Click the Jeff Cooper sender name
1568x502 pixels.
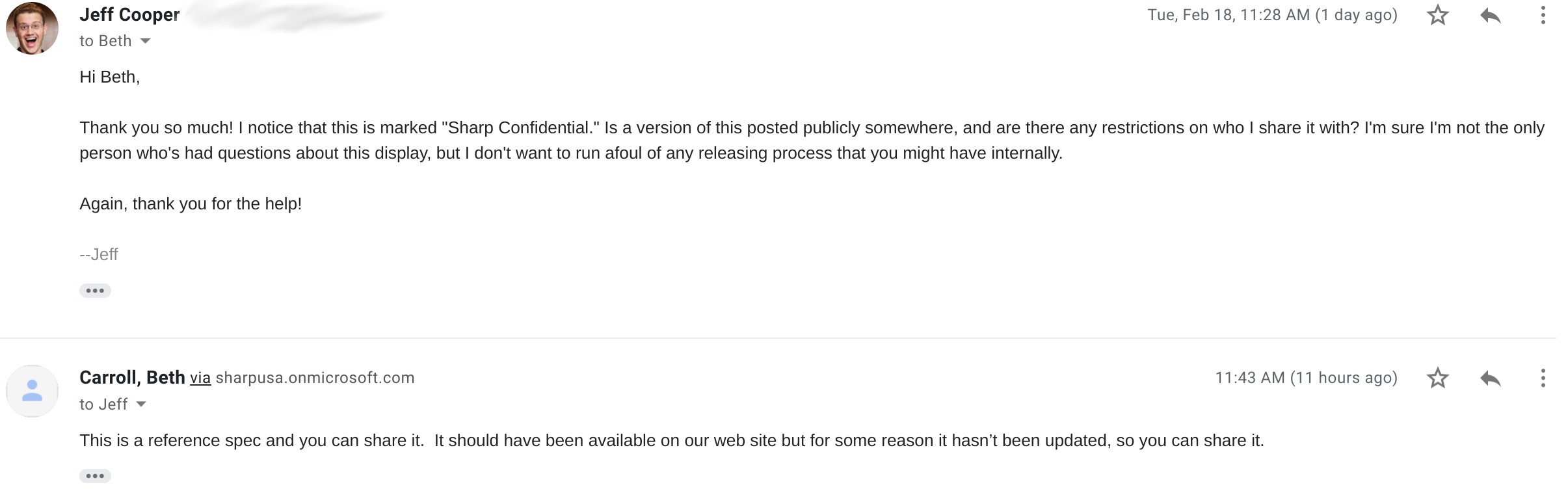click(129, 15)
